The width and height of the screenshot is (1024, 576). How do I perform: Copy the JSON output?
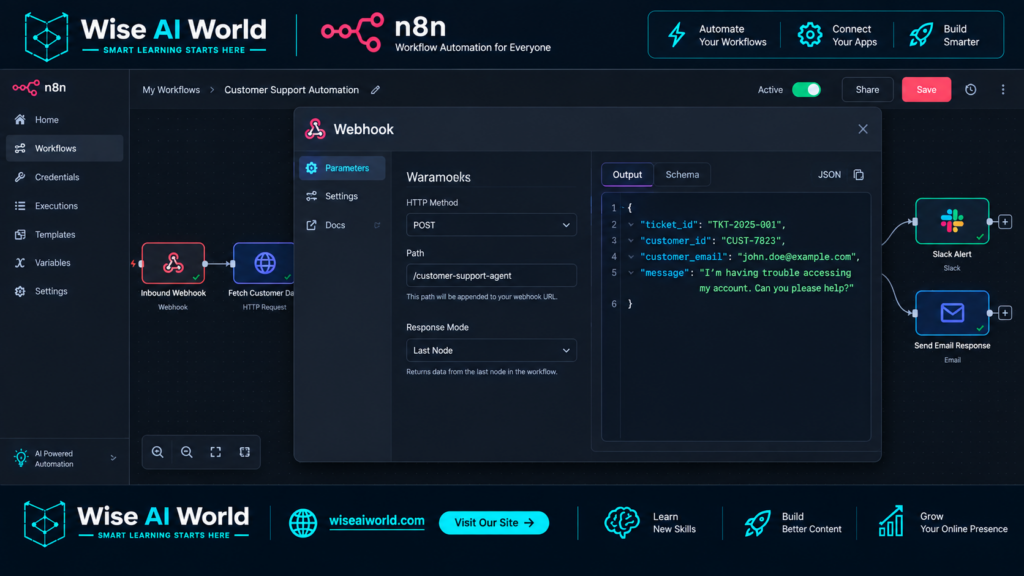click(859, 175)
